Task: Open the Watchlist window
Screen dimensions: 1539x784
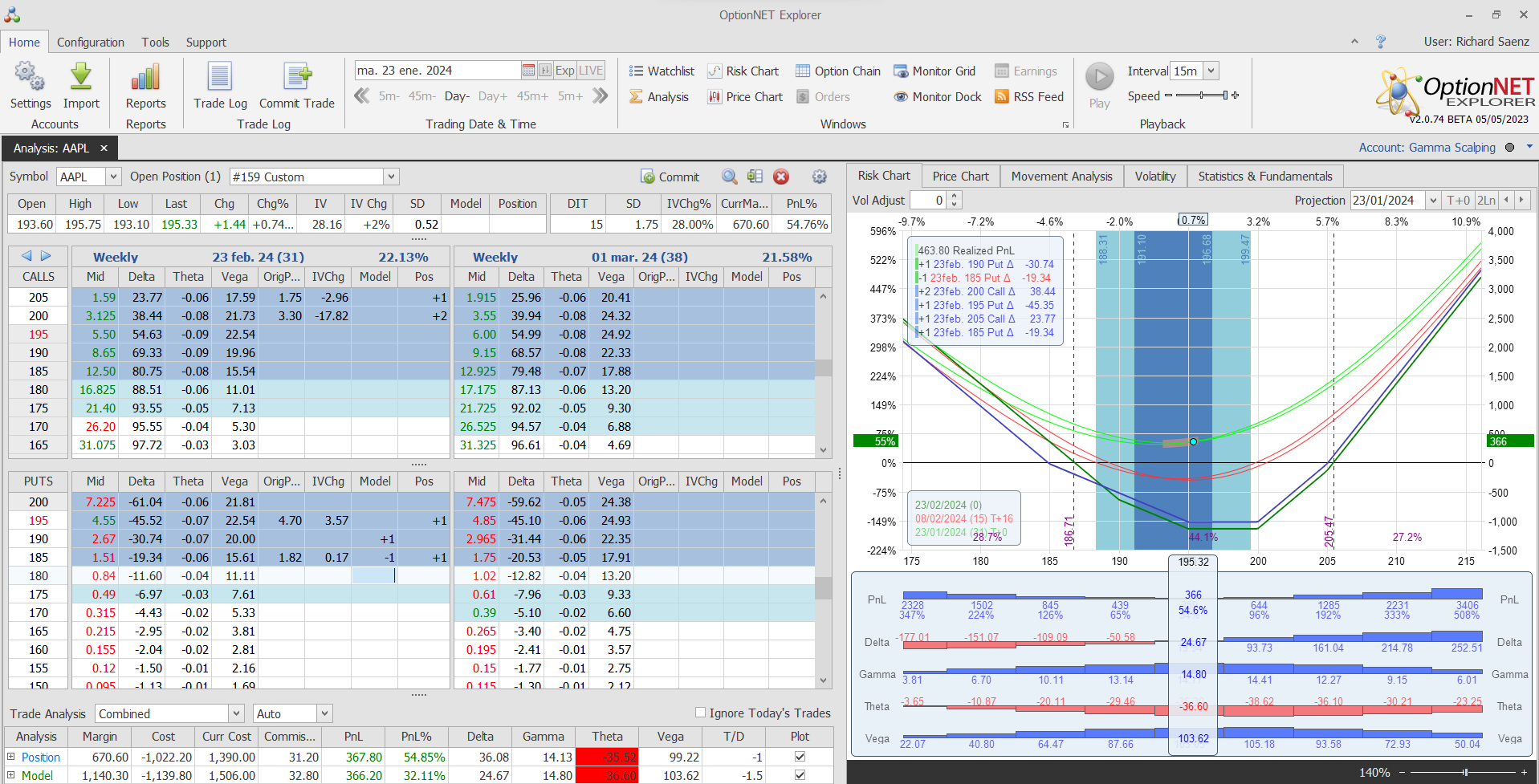Action: point(662,71)
